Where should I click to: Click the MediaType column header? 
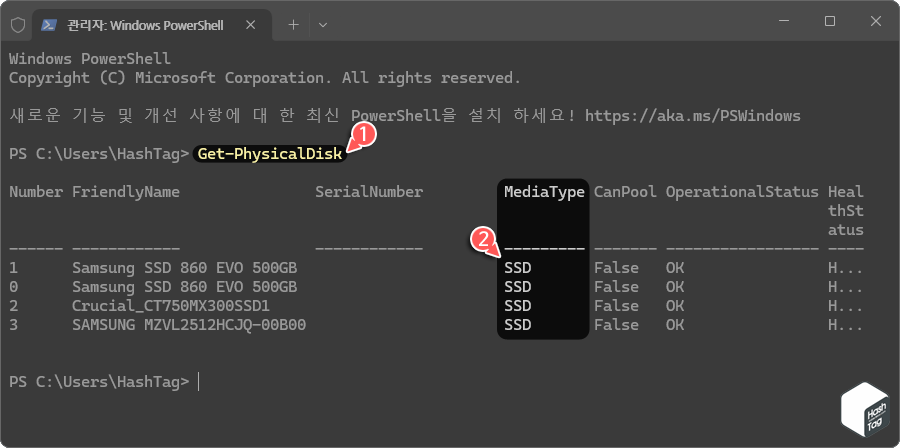[x=544, y=192]
